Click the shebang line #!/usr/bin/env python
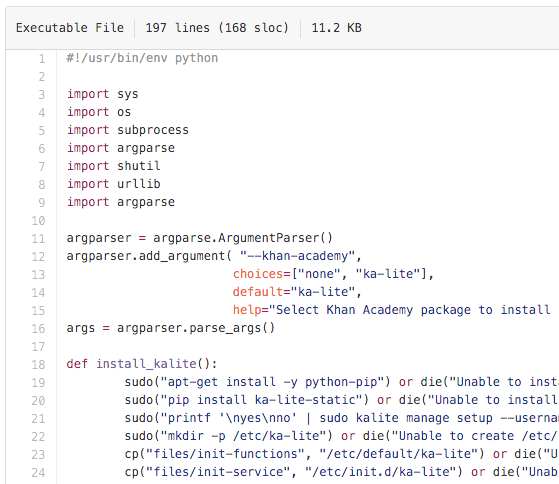The image size is (559, 484). [x=142, y=58]
